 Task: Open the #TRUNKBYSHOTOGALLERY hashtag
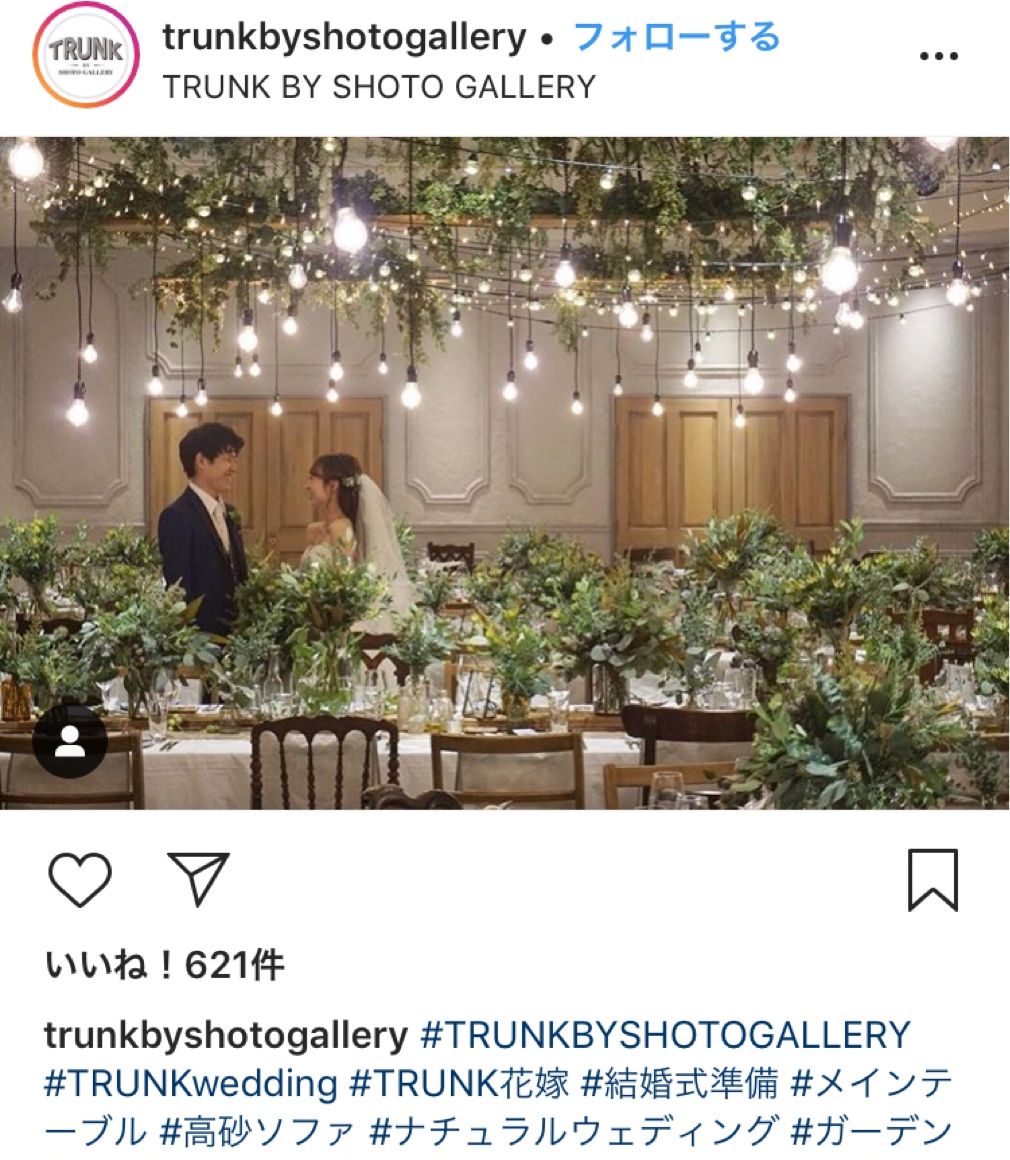(665, 1035)
